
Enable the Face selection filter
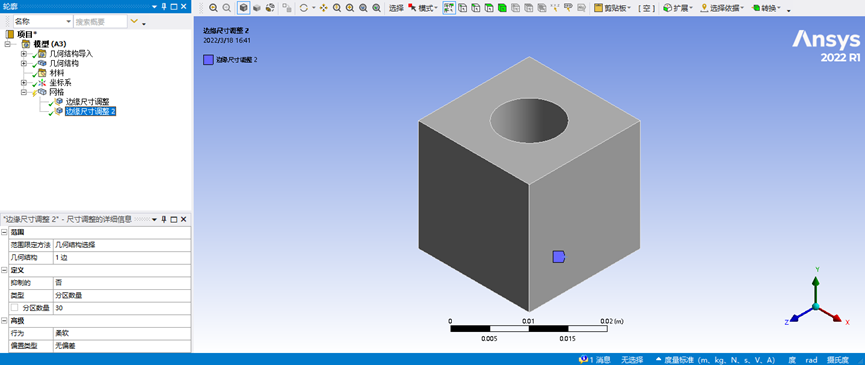click(489, 8)
